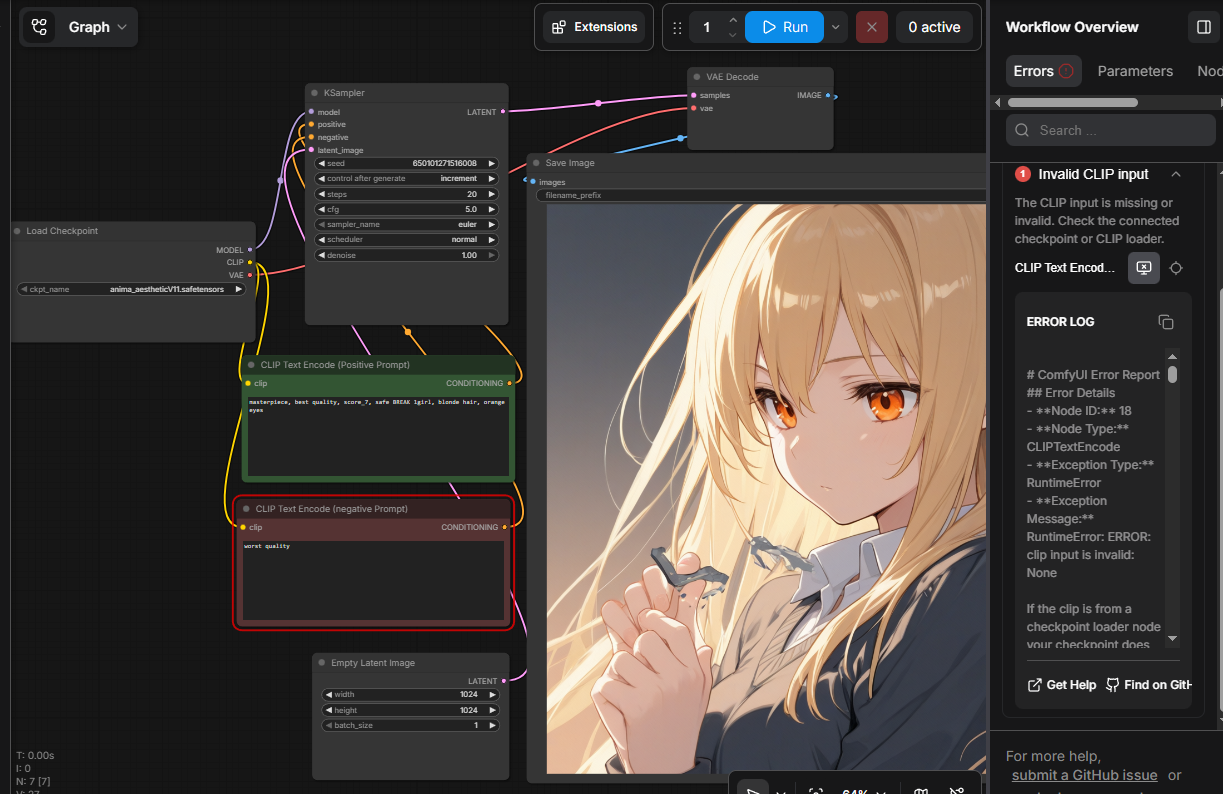Decrement the seed with its left arrow
Image resolution: width=1223 pixels, height=794 pixels.
321,163
